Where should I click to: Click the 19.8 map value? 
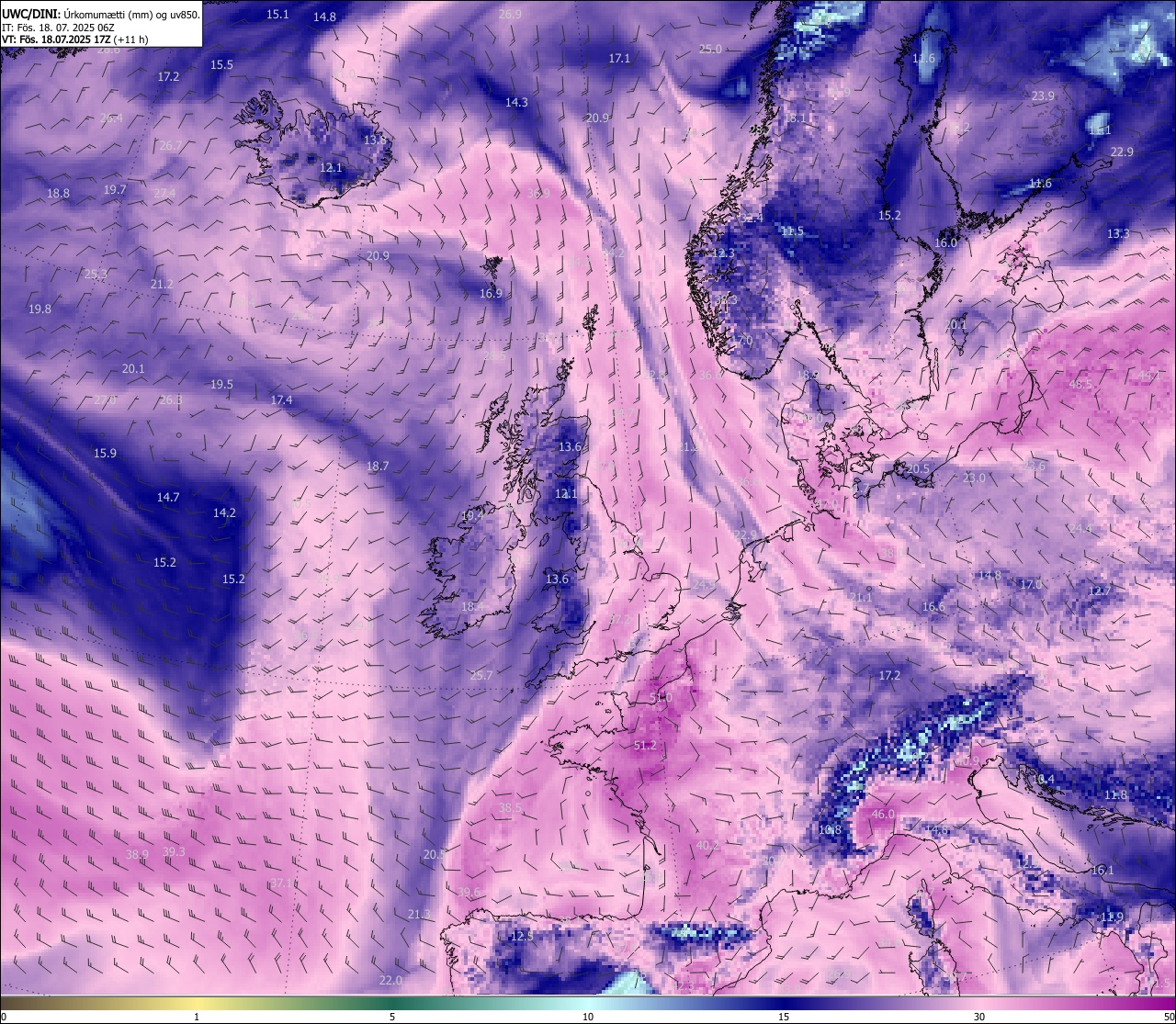(x=40, y=309)
